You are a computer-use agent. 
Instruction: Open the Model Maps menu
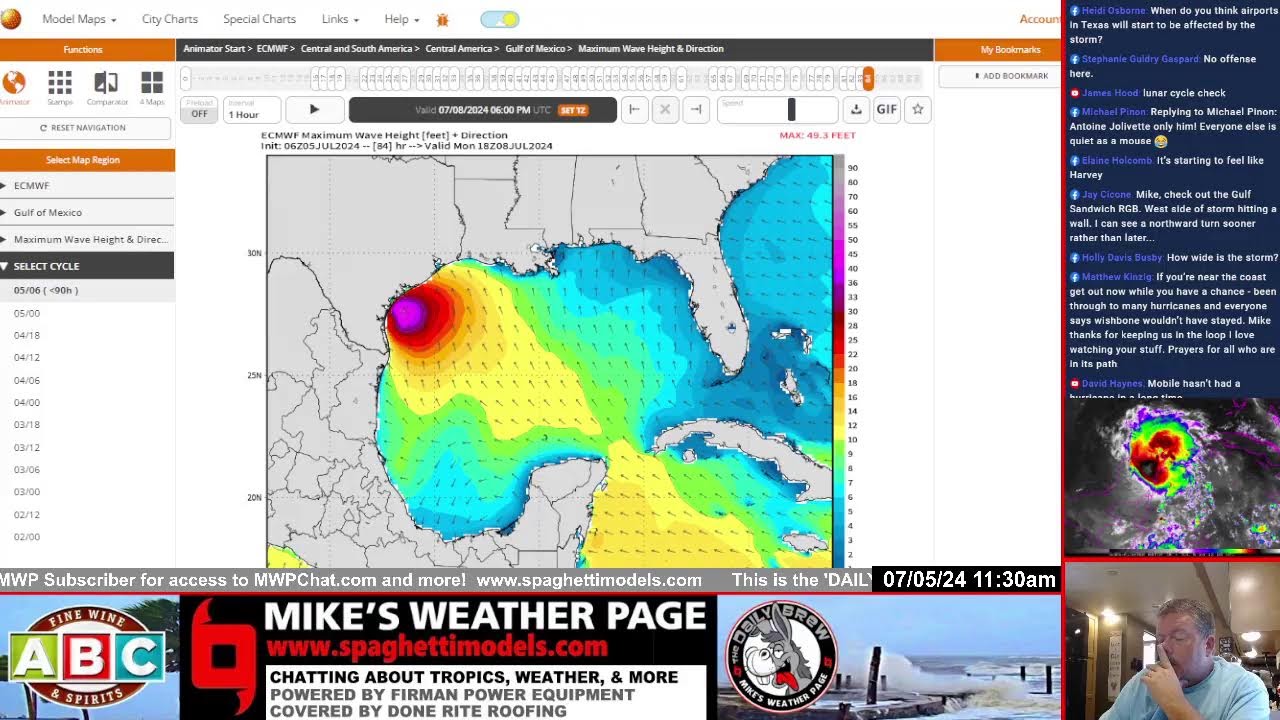pos(79,19)
